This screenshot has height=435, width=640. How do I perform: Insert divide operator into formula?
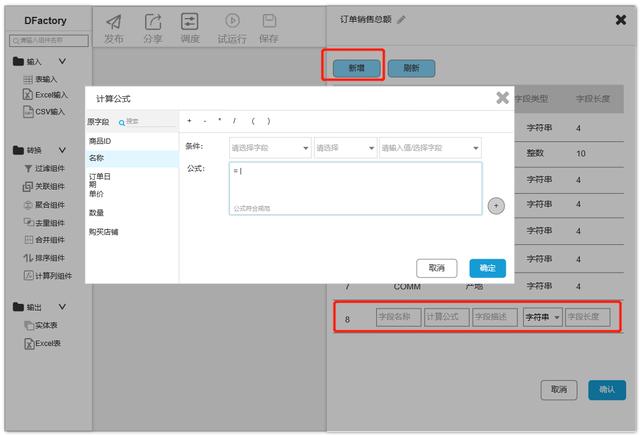point(234,121)
